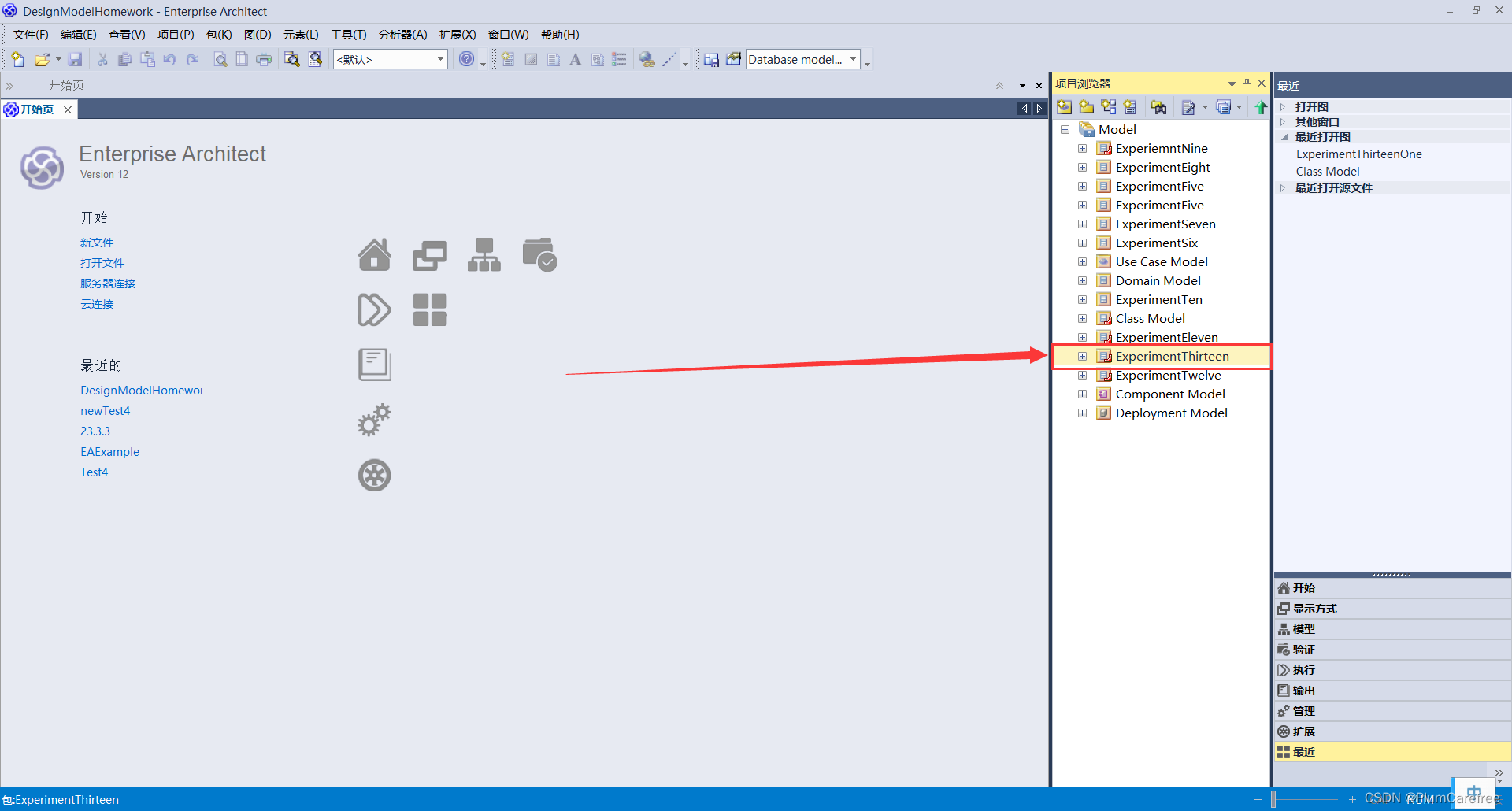Screen dimensions: 1512x811
Task: Expand the Use Case Model package
Action: point(1082,261)
